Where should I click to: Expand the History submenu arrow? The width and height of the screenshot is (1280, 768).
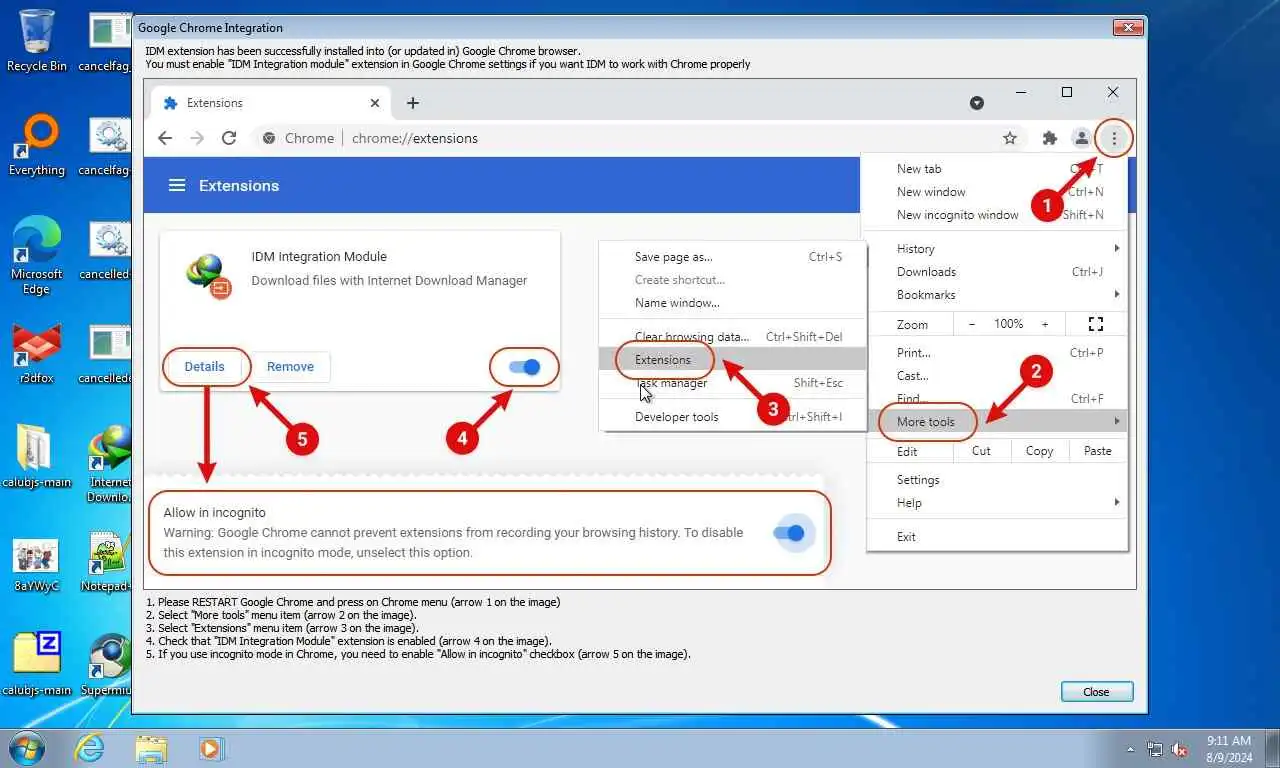pyautogui.click(x=1117, y=248)
